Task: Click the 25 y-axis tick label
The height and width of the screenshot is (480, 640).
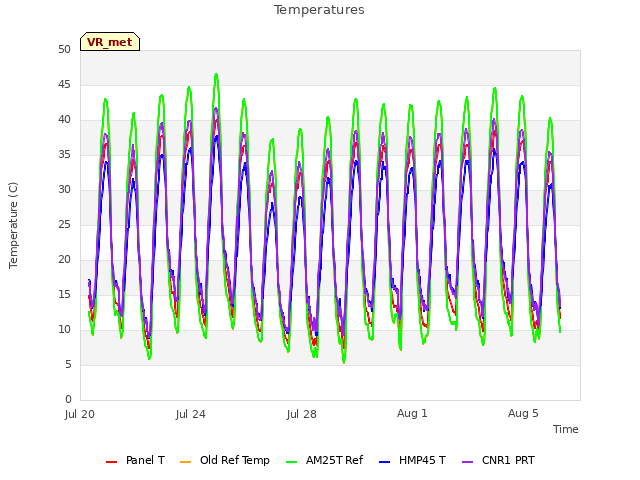Action: click(x=64, y=224)
